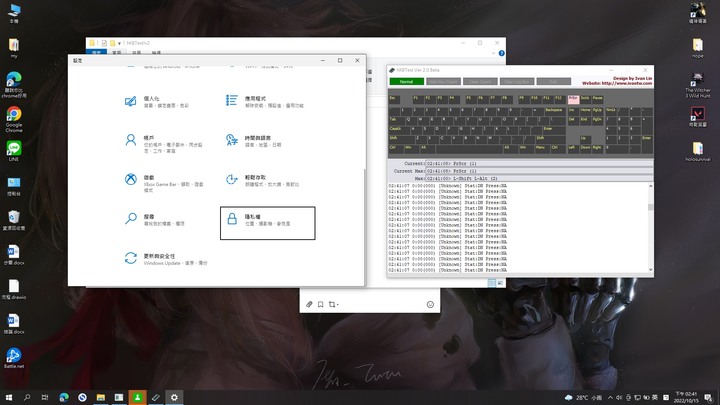The height and width of the screenshot is (405, 720).
Task: Open the Recycle Bin desktop icon
Action: pyautogui.click(x=14, y=219)
